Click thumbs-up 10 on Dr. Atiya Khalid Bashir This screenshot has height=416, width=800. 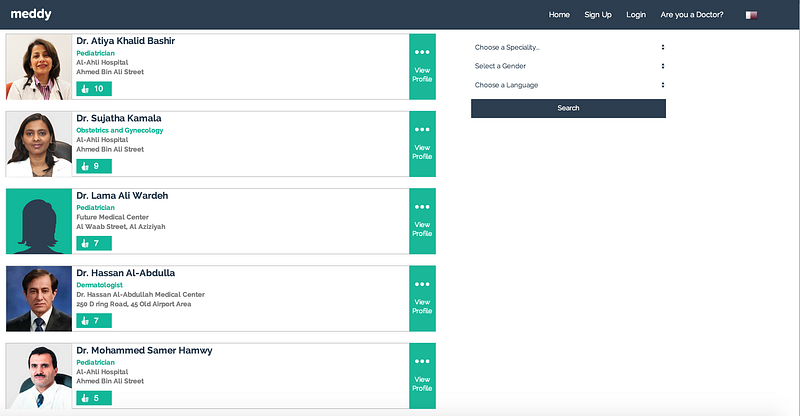tap(94, 89)
